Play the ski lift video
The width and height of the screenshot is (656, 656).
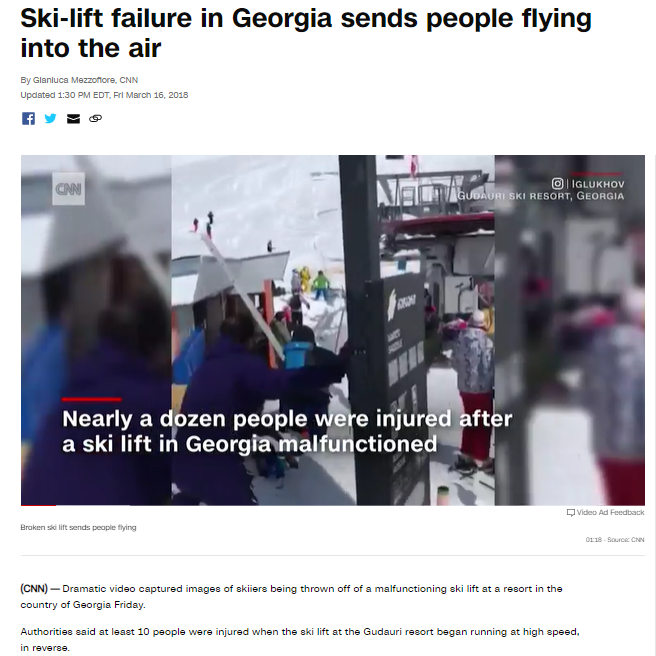click(x=333, y=330)
